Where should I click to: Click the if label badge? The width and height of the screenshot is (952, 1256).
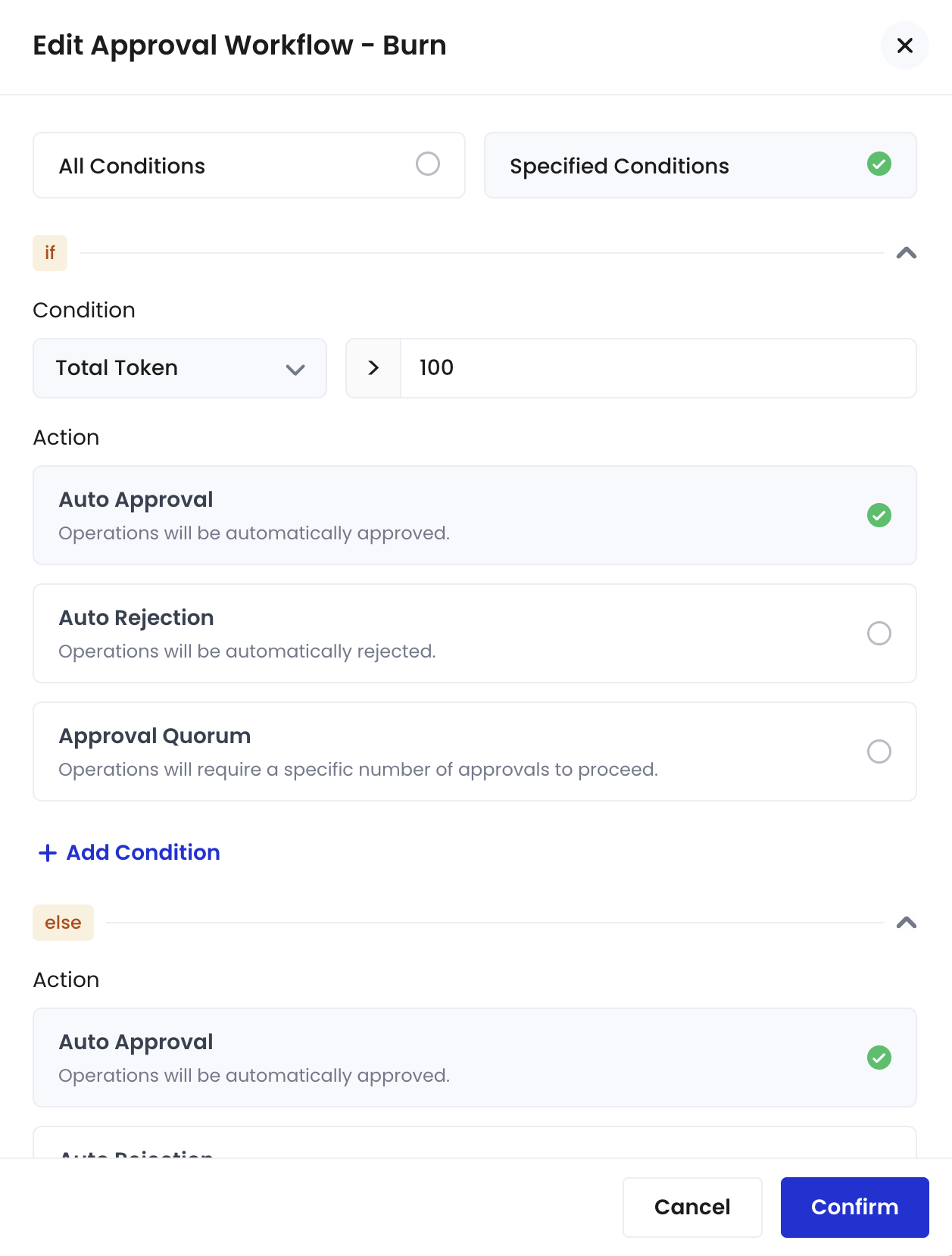pos(49,253)
